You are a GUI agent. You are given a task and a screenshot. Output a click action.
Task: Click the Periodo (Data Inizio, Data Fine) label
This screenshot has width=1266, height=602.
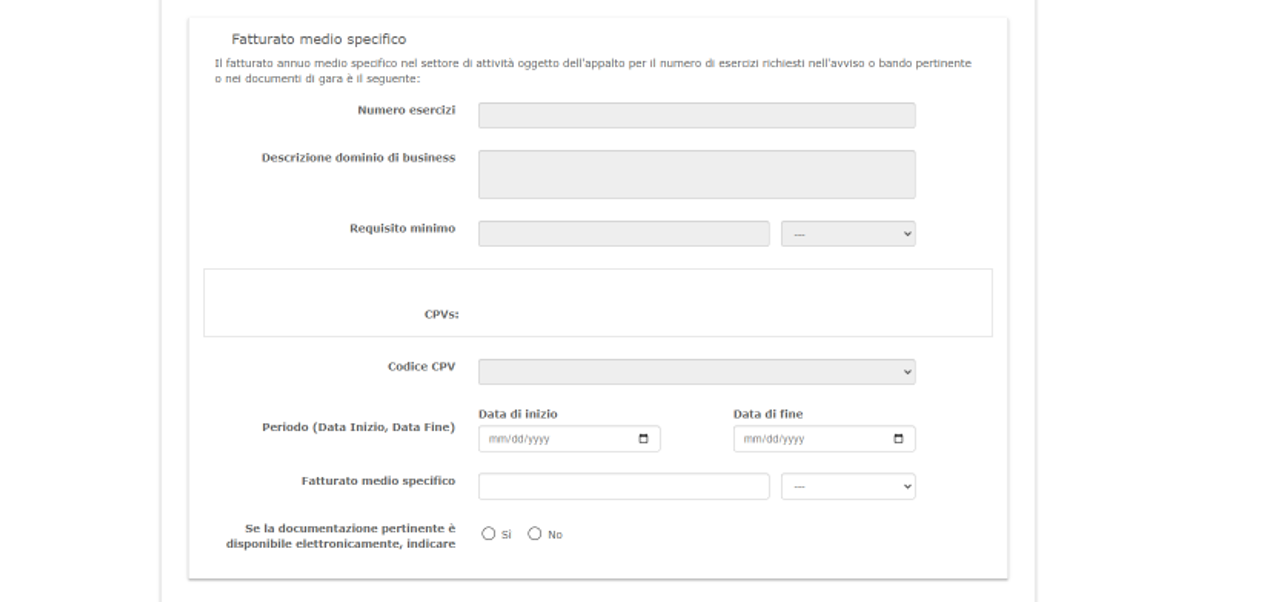click(x=358, y=427)
